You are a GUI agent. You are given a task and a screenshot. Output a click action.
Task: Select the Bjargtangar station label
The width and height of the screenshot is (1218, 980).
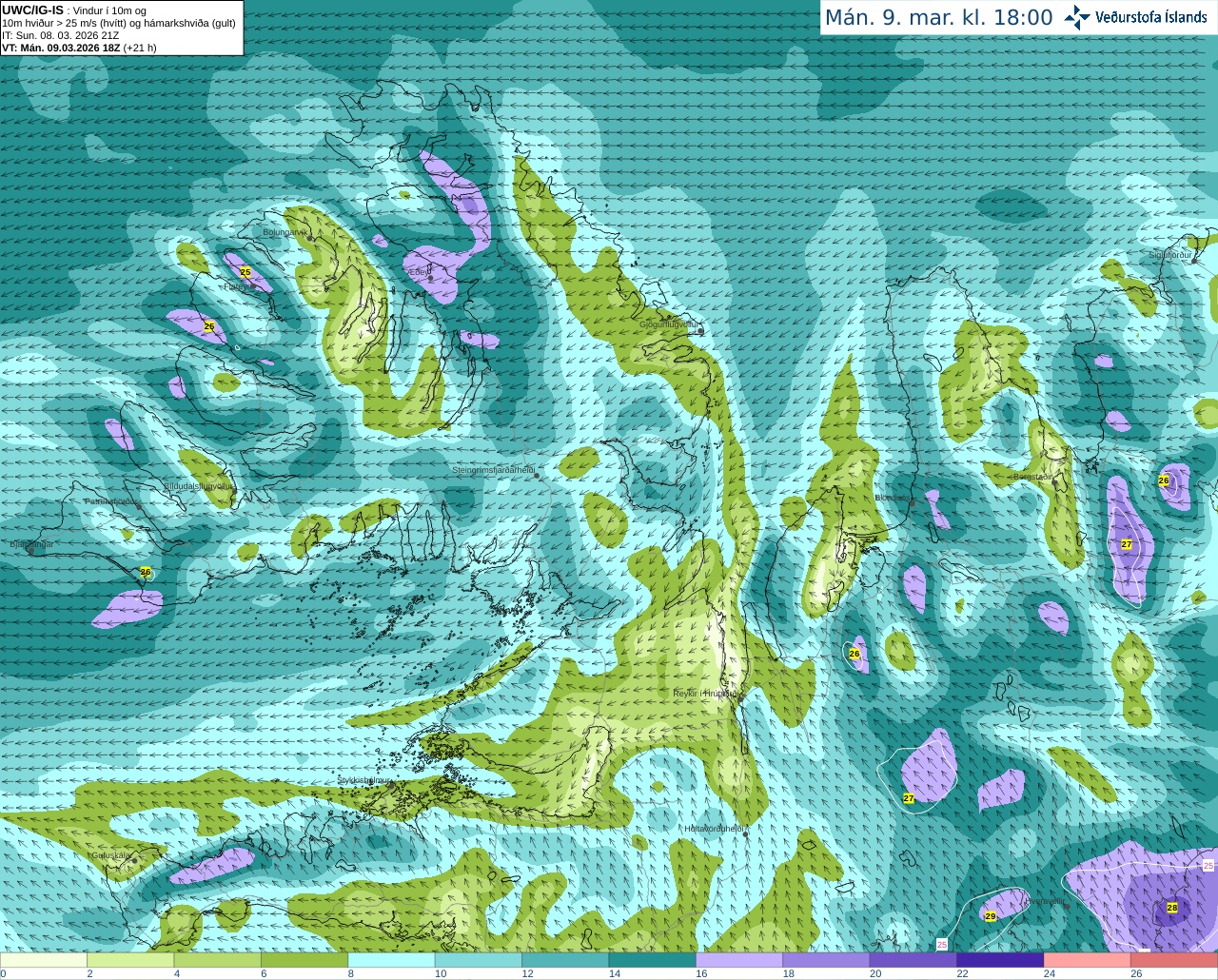click(31, 544)
